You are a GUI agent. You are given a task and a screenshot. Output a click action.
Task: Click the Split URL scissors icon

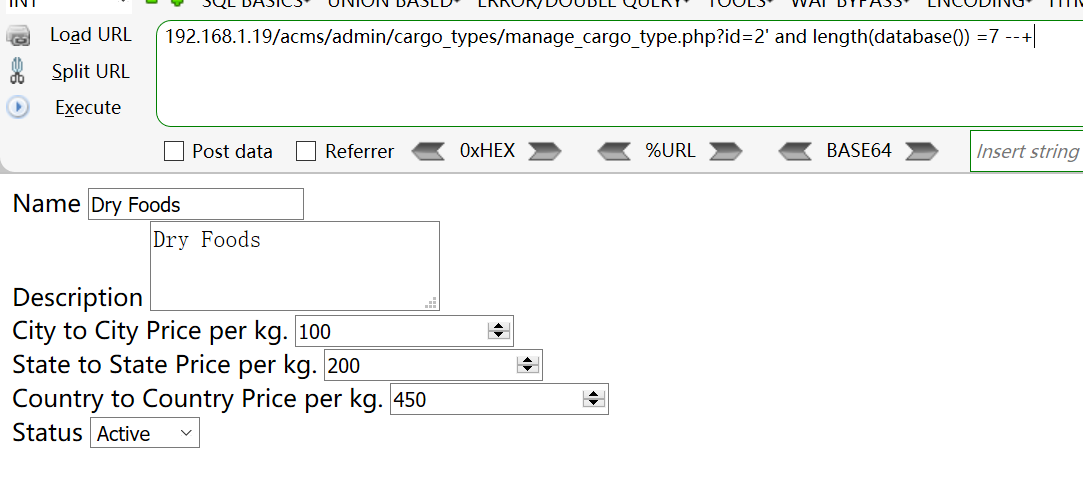pyautogui.click(x=18, y=71)
